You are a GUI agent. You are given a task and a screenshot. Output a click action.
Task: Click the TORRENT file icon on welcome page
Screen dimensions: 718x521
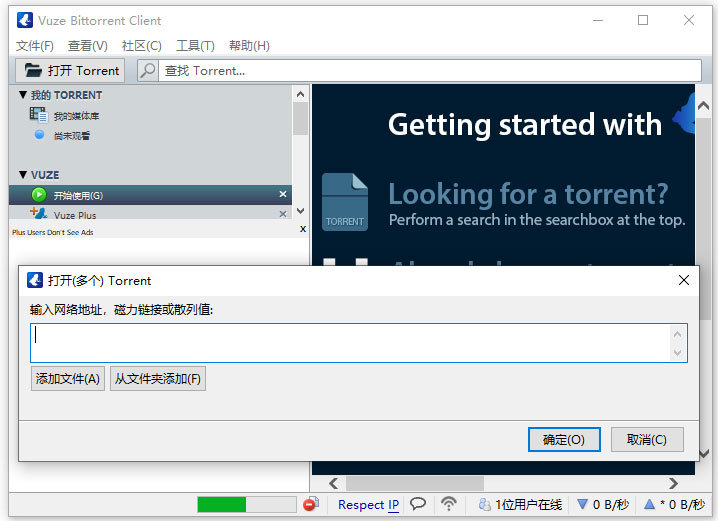[x=345, y=201]
